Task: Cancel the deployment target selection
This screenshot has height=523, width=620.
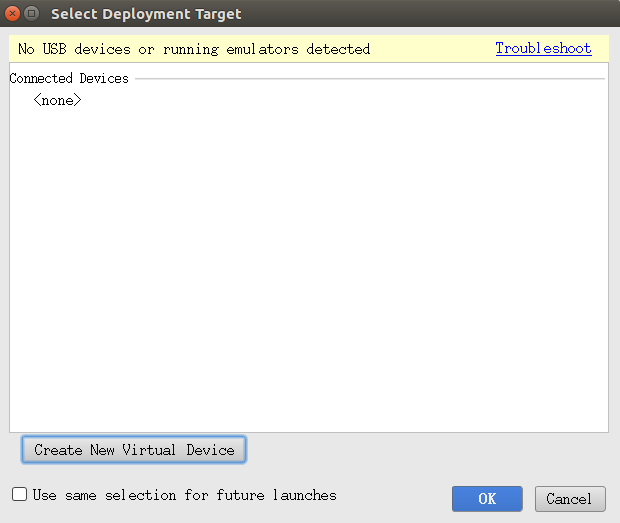Action: (x=570, y=499)
